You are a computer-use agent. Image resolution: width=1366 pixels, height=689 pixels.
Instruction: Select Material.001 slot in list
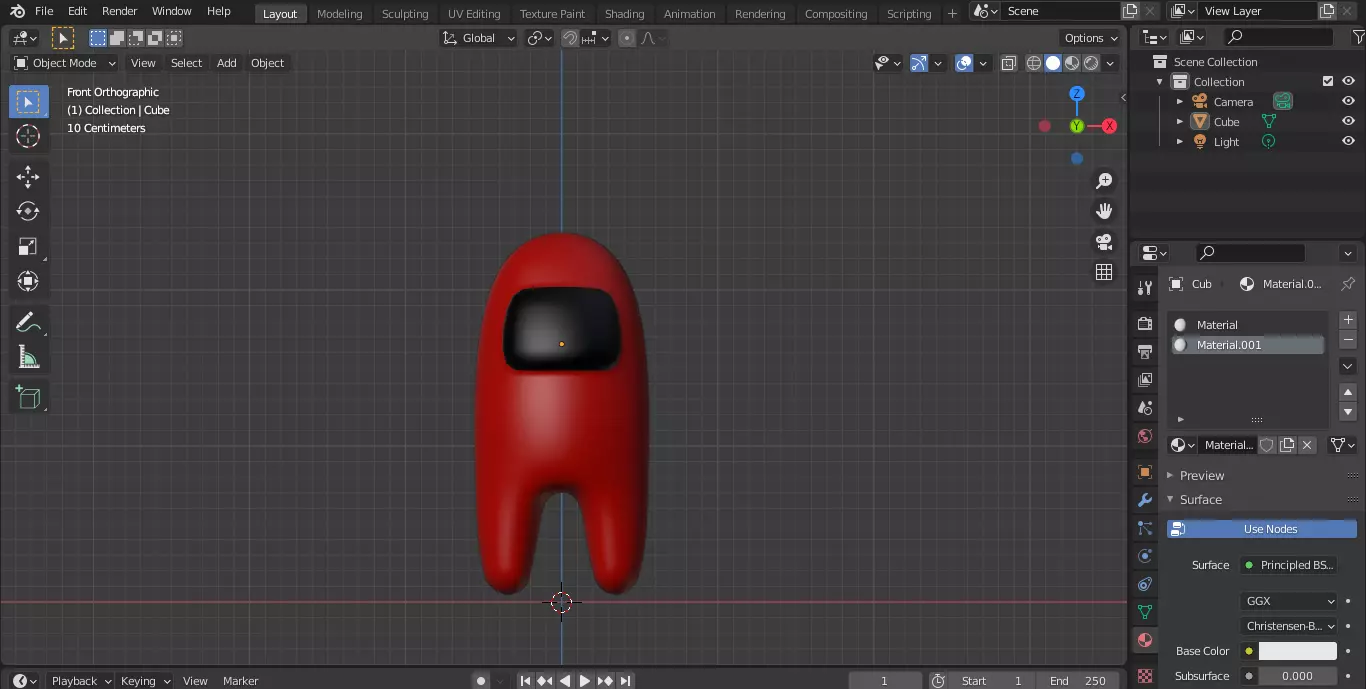point(1248,345)
